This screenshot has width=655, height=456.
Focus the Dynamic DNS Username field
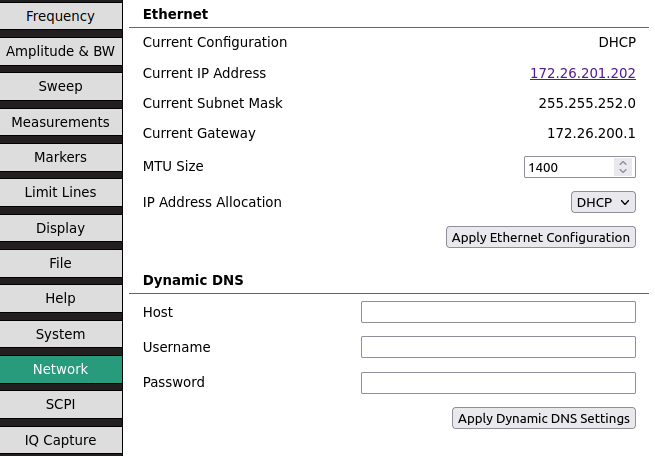498,348
